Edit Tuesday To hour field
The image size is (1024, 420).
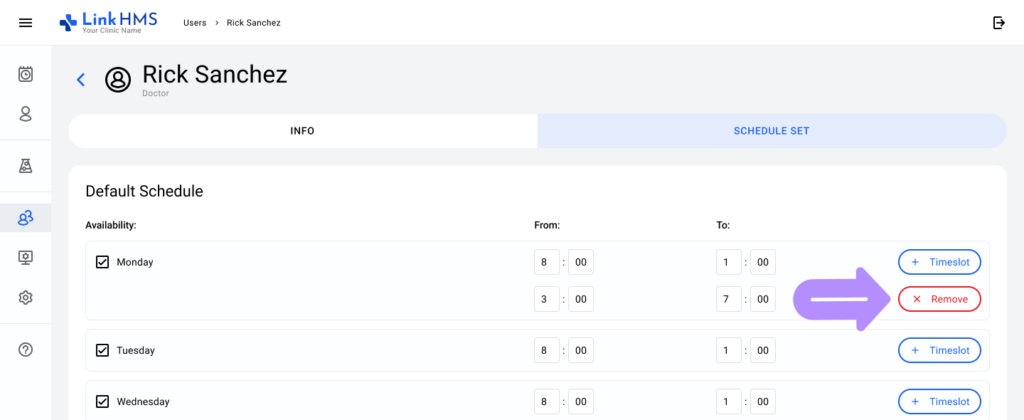point(729,350)
